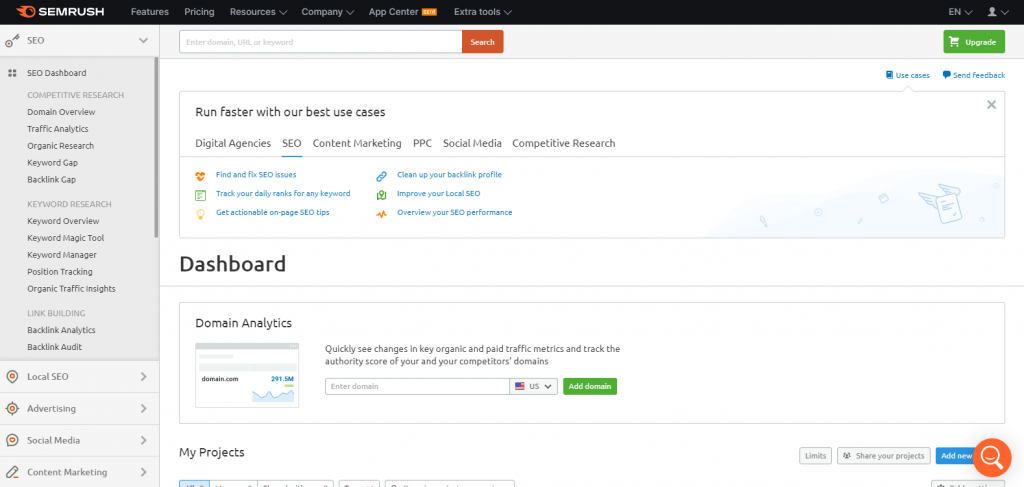Click the Limits button
1024x487 pixels.
pos(815,456)
